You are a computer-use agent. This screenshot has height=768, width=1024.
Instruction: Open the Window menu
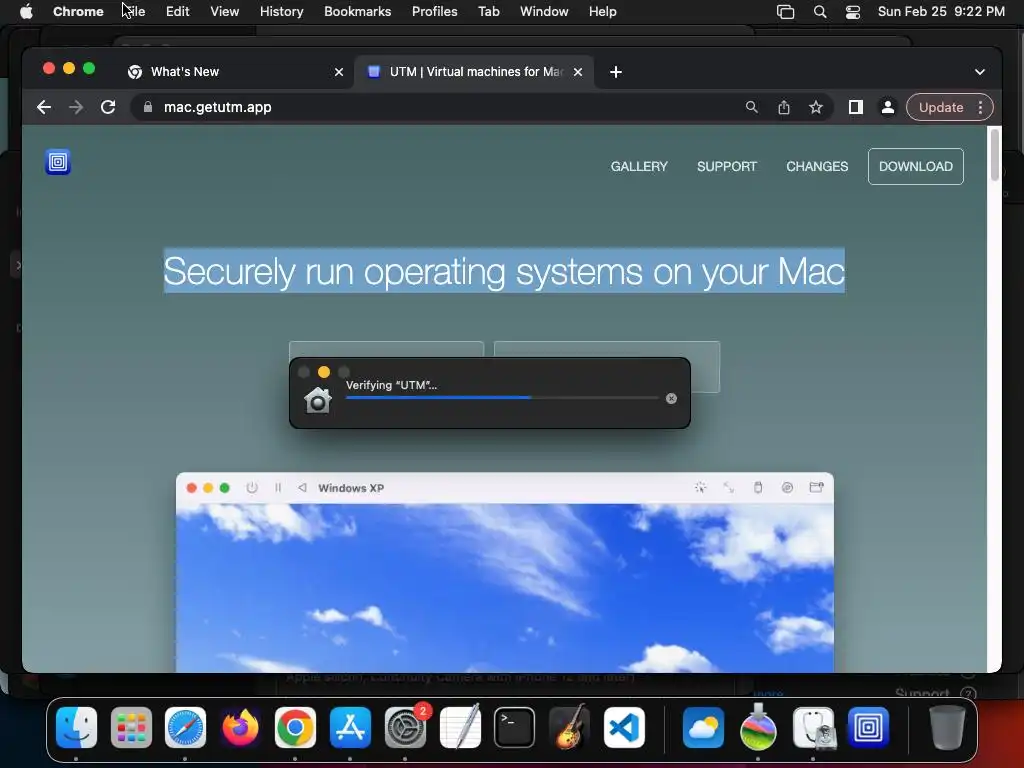tap(544, 11)
